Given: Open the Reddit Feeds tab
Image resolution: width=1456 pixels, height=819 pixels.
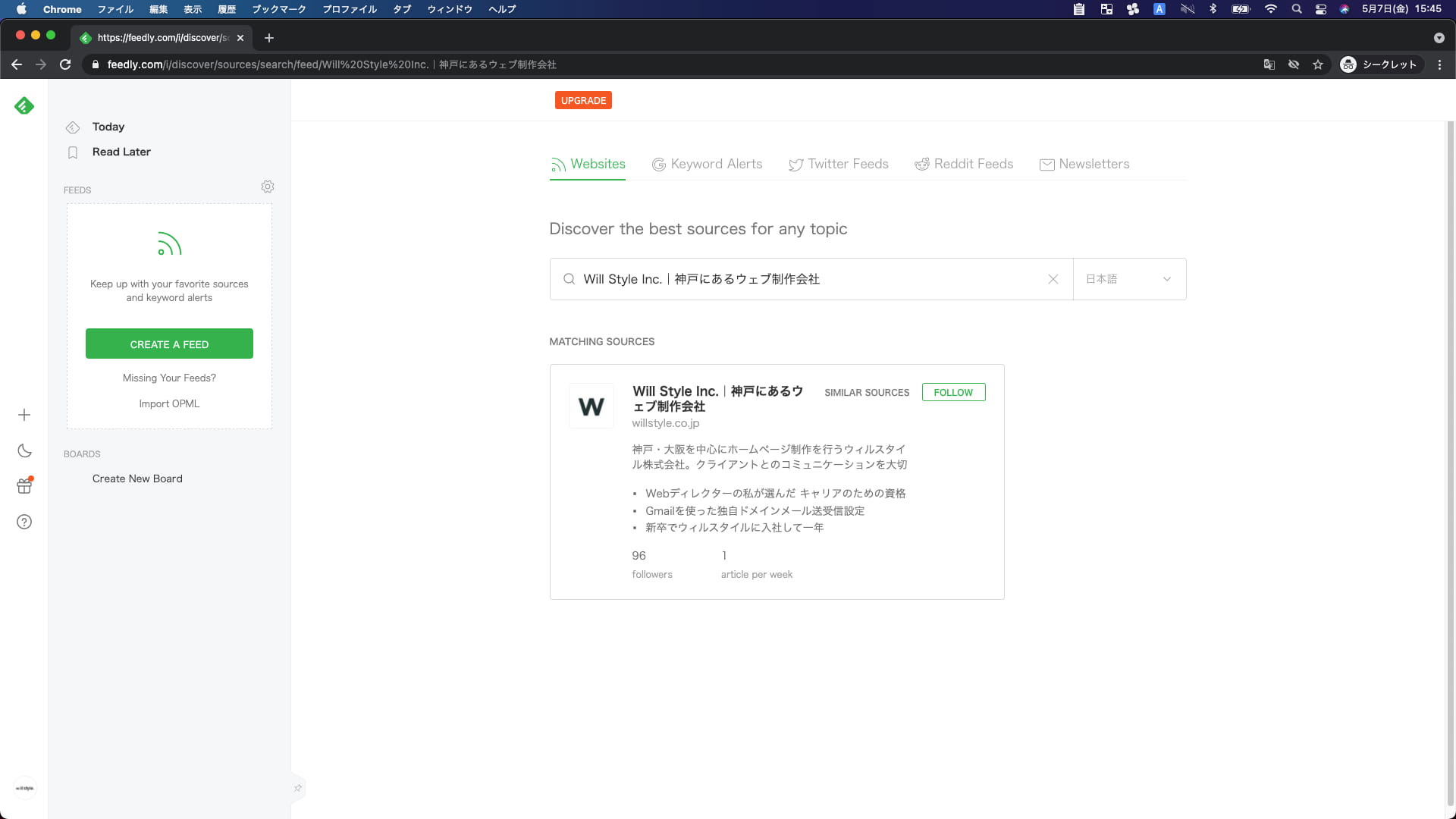Looking at the screenshot, I should point(964,164).
